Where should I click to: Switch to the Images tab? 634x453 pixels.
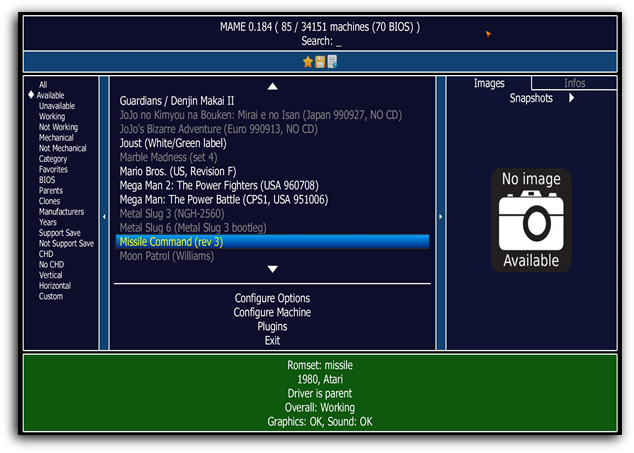[x=489, y=83]
